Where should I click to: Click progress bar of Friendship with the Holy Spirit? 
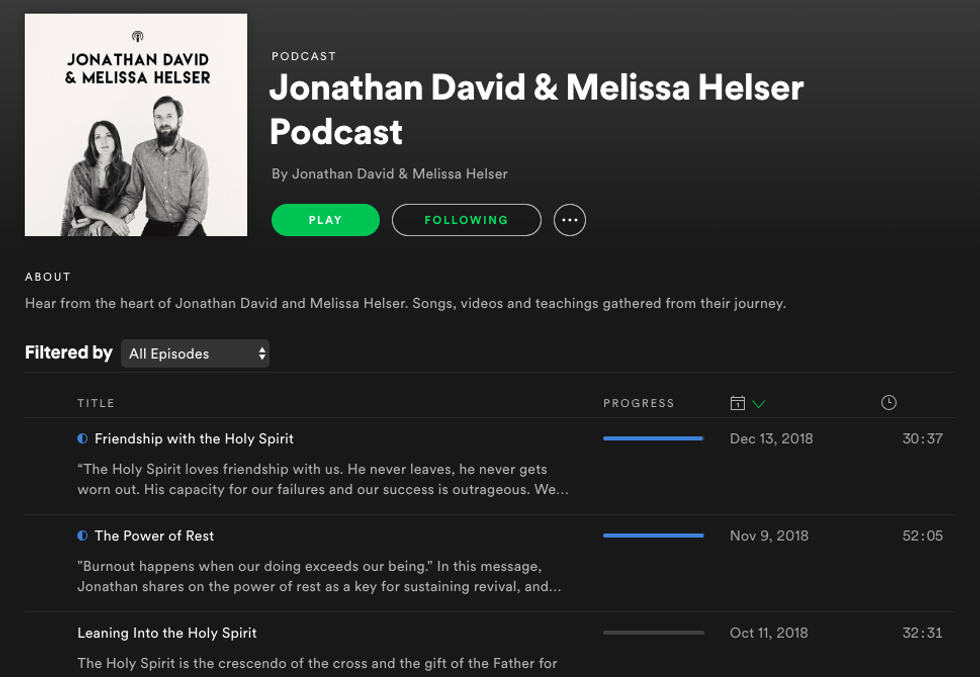pyautogui.click(x=654, y=439)
